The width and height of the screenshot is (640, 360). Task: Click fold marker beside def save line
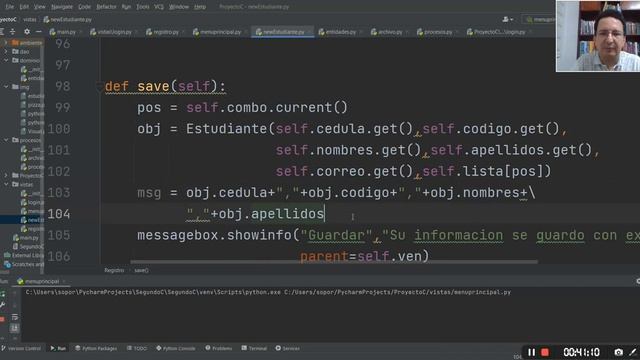point(99,87)
